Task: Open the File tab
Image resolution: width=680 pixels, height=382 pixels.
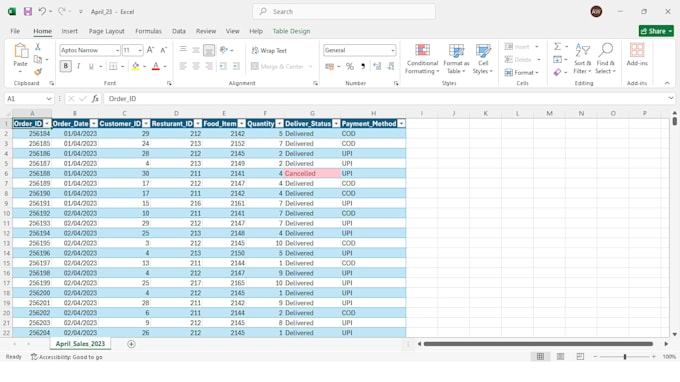Action: click(x=15, y=31)
